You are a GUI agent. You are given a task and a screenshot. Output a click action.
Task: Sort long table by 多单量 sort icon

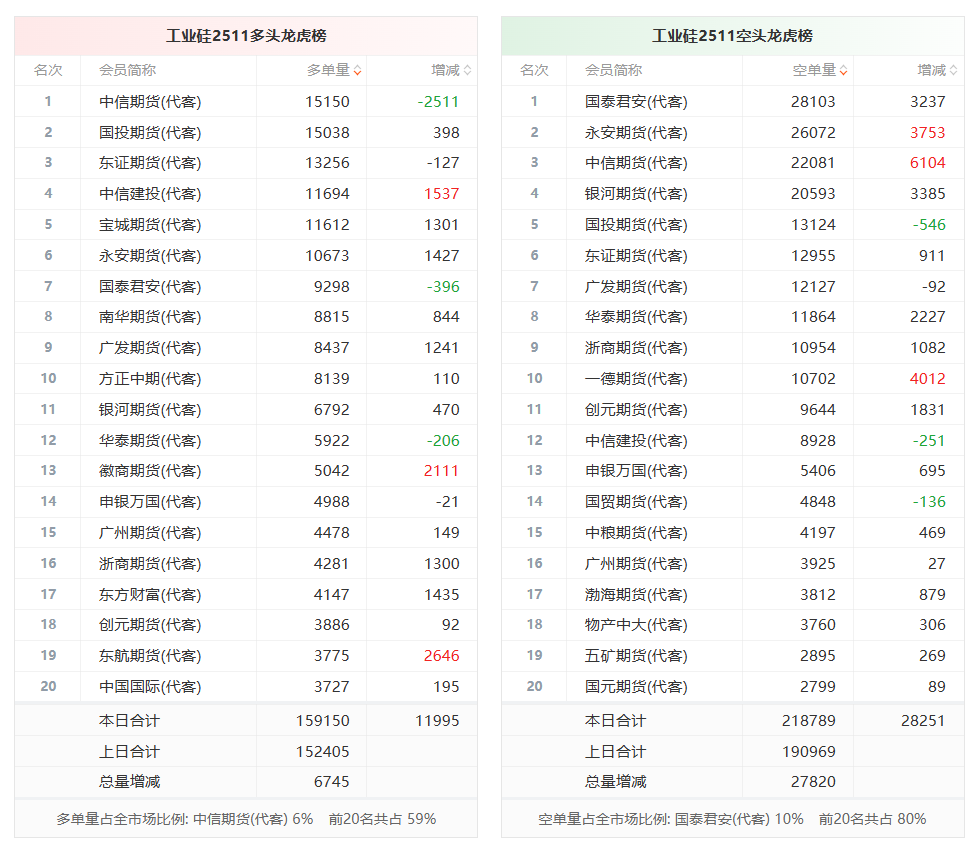[x=358, y=71]
